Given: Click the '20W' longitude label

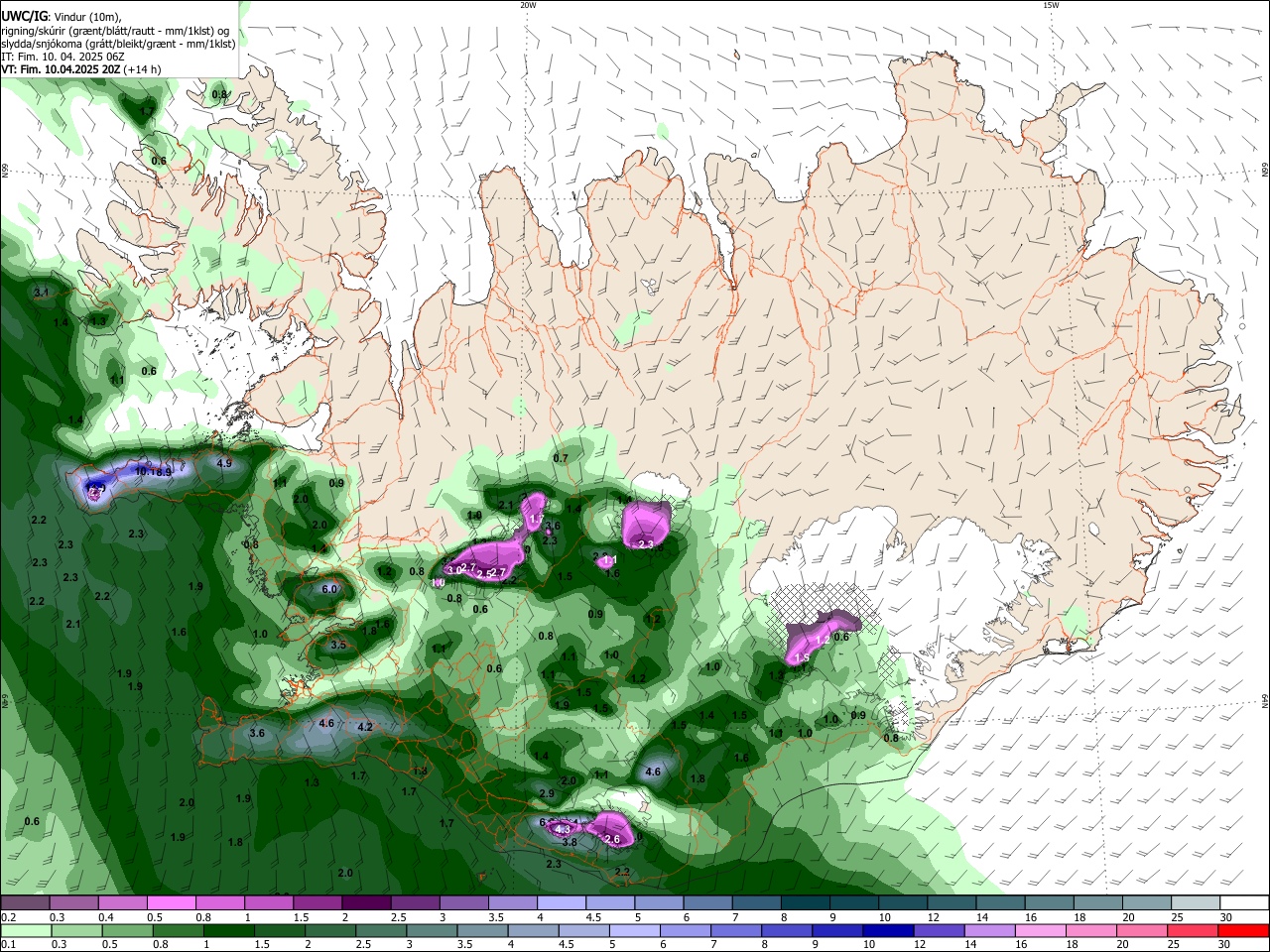Looking at the screenshot, I should [x=528, y=5].
